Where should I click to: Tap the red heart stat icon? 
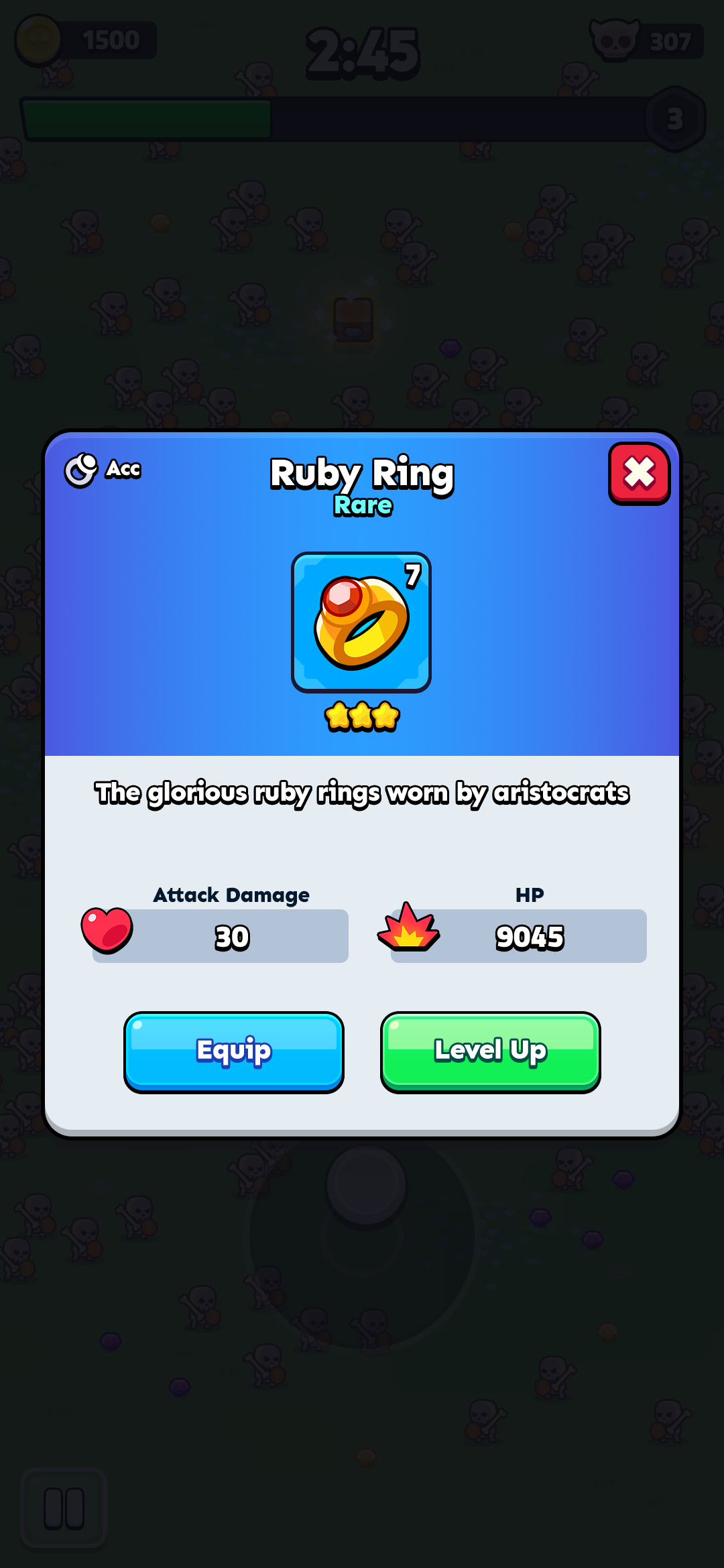pos(107,930)
